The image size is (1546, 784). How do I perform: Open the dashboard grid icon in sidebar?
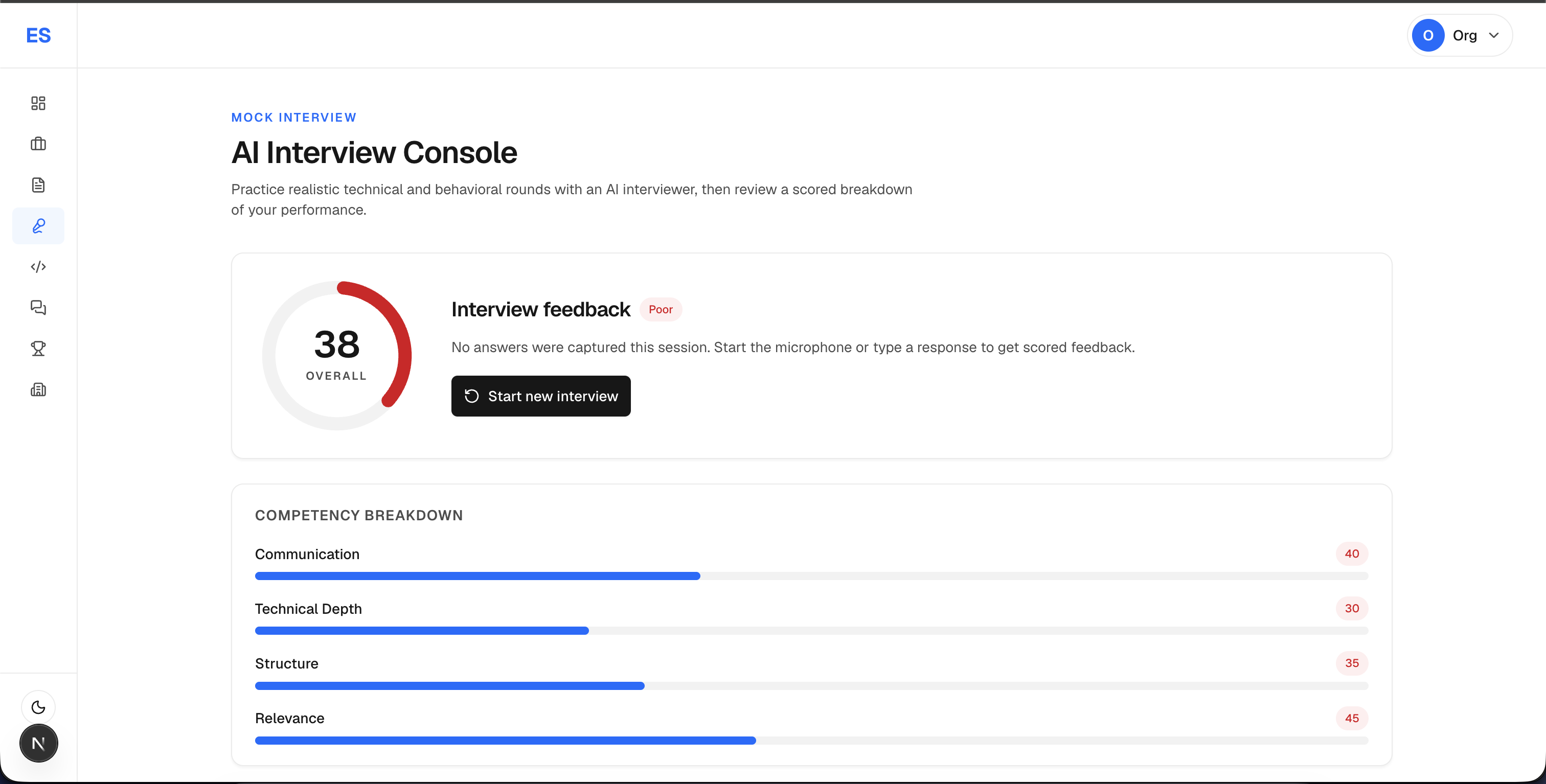tap(38, 103)
